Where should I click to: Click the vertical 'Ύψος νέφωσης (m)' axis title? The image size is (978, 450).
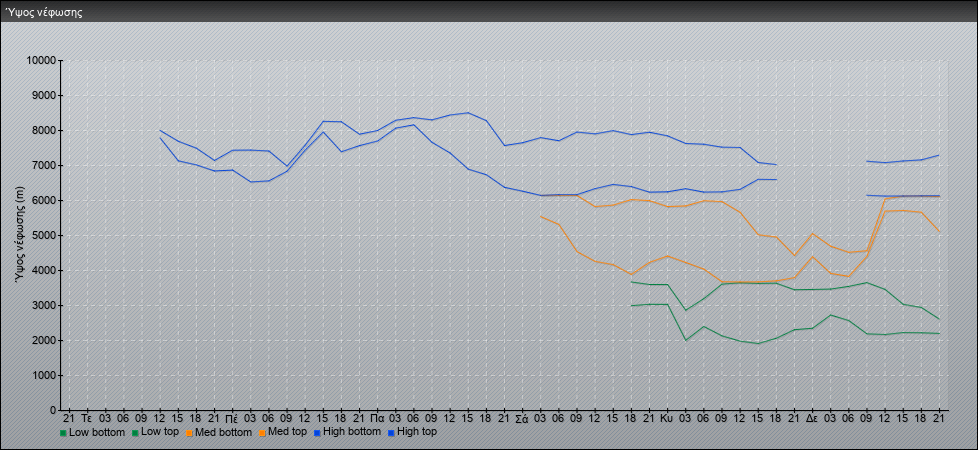coord(19,234)
